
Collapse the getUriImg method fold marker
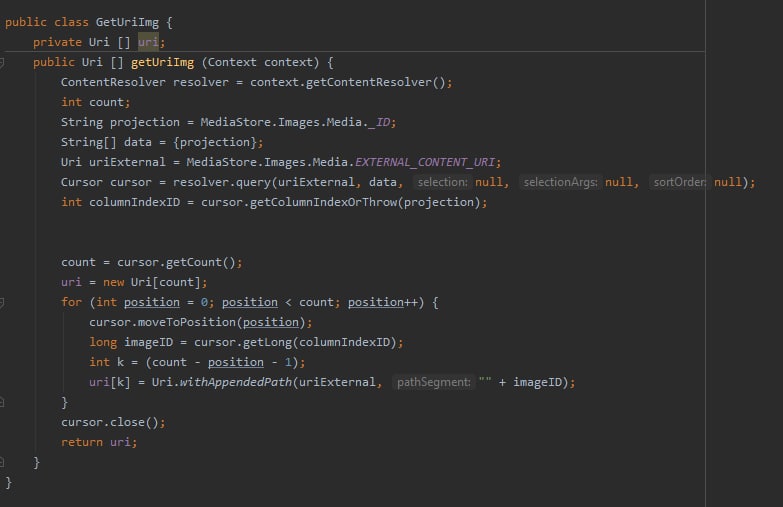(2, 62)
